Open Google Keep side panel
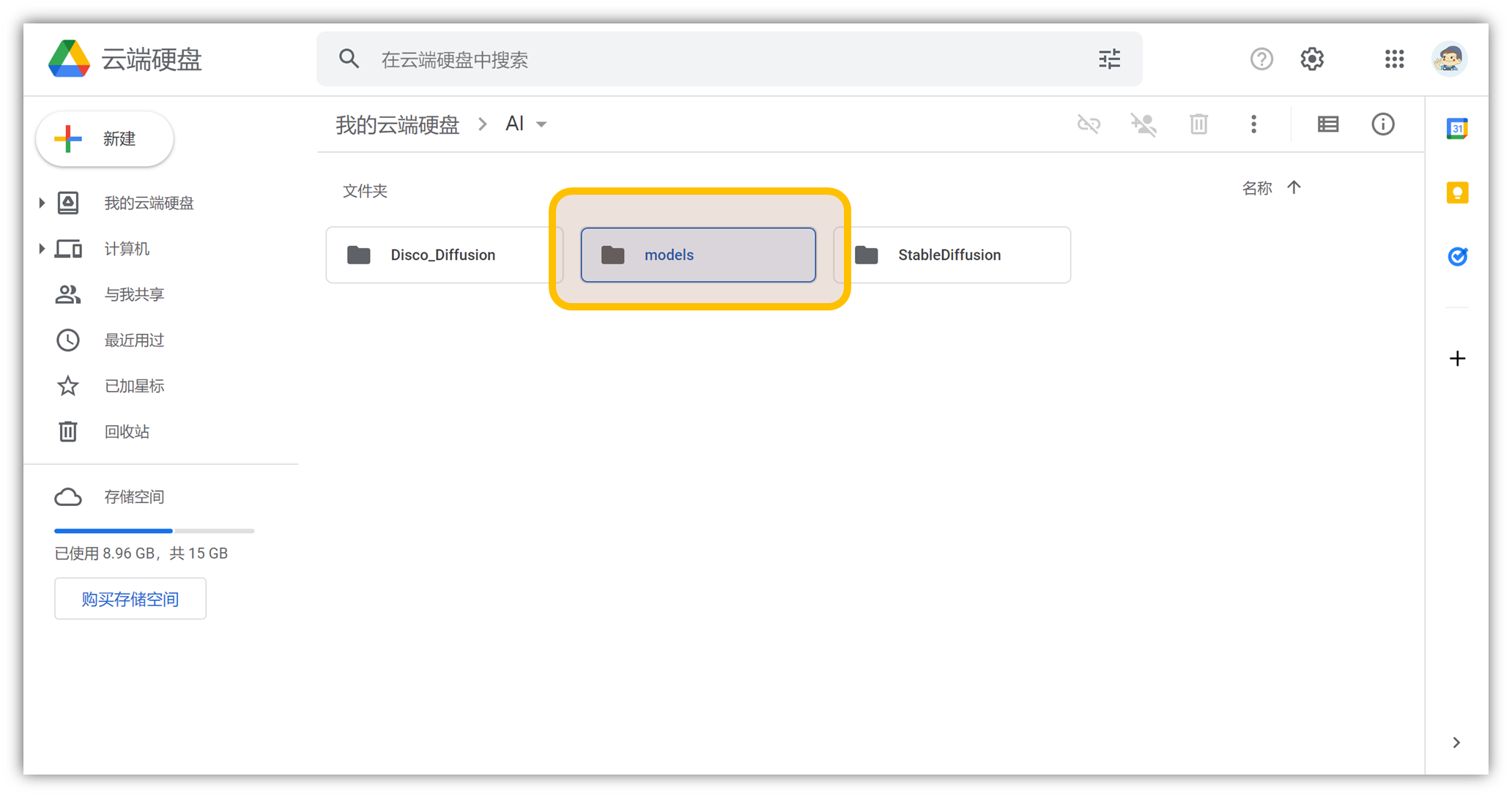 (1457, 193)
